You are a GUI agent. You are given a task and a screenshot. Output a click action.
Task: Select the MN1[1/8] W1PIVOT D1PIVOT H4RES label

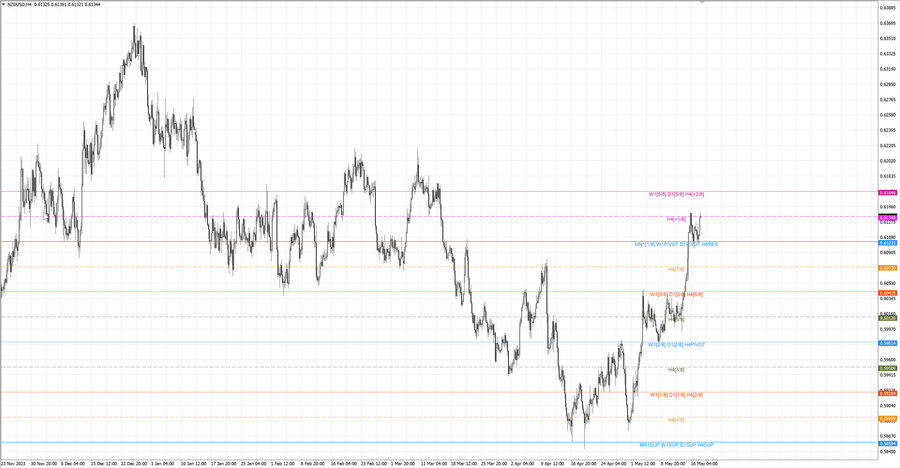pyautogui.click(x=676, y=244)
